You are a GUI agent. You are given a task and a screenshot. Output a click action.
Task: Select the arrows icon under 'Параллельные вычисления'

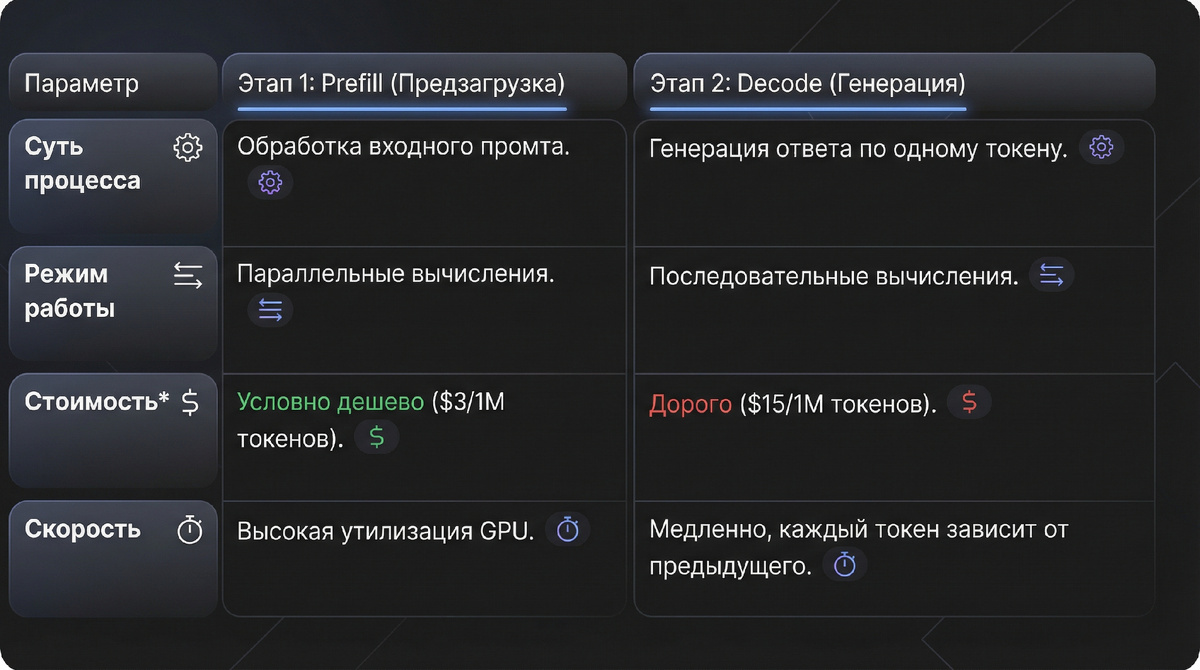tap(268, 310)
